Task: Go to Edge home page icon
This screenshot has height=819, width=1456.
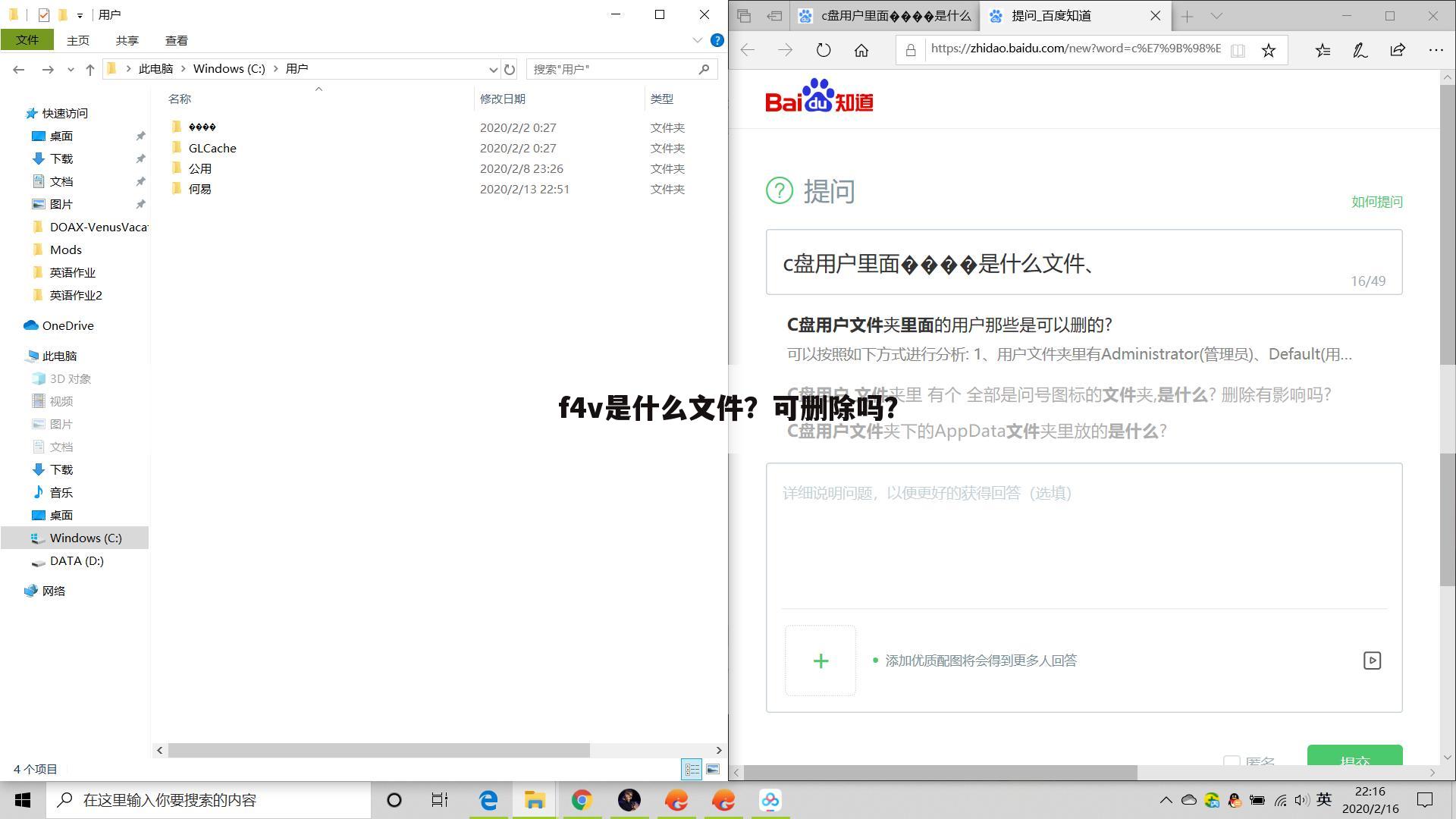Action: (x=861, y=51)
